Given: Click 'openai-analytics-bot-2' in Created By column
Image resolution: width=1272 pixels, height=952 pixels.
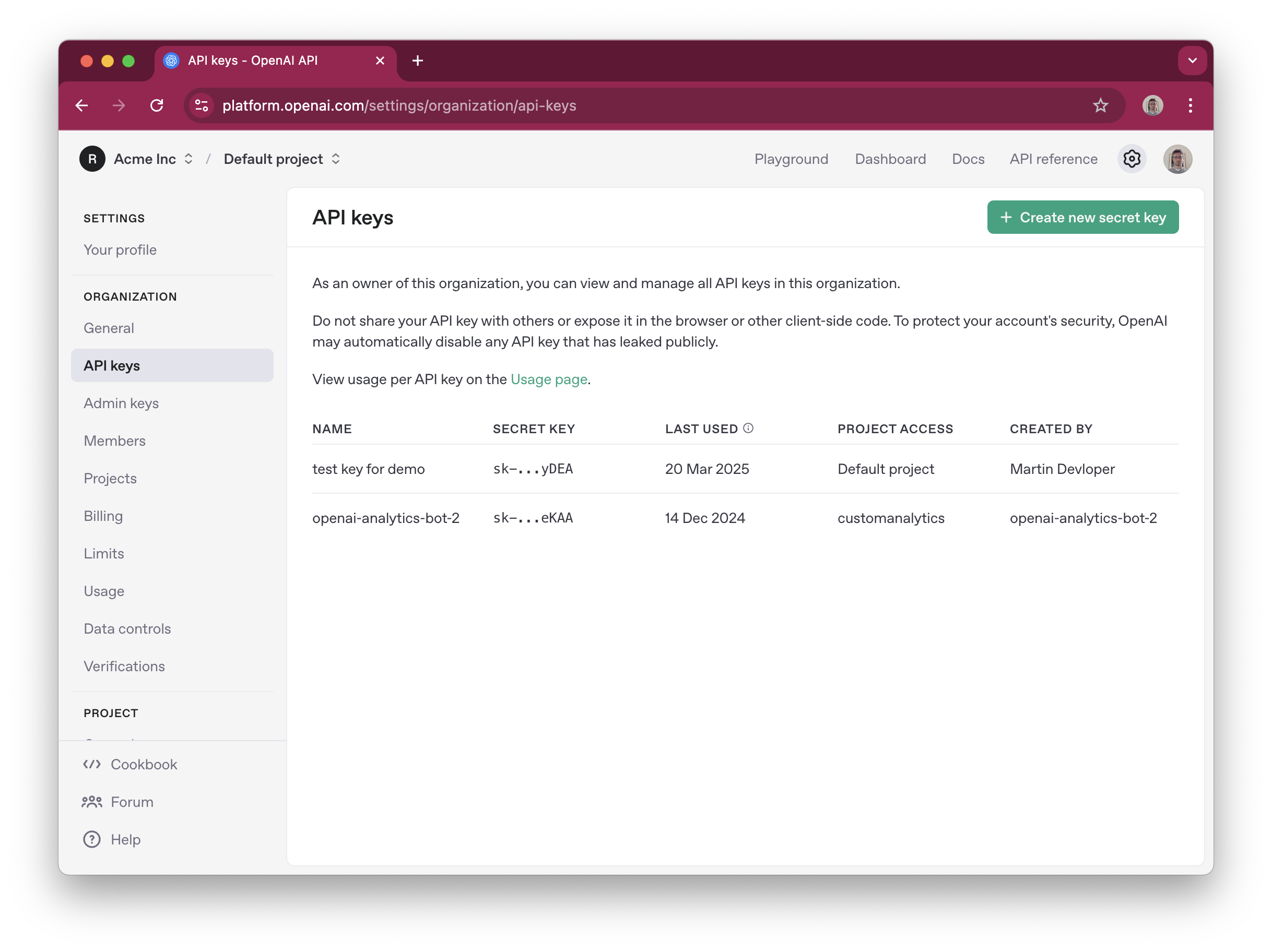Looking at the screenshot, I should tap(1083, 518).
